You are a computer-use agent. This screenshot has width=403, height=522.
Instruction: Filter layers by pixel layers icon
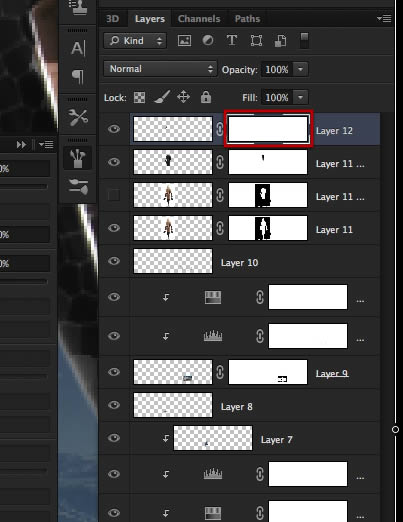184,41
